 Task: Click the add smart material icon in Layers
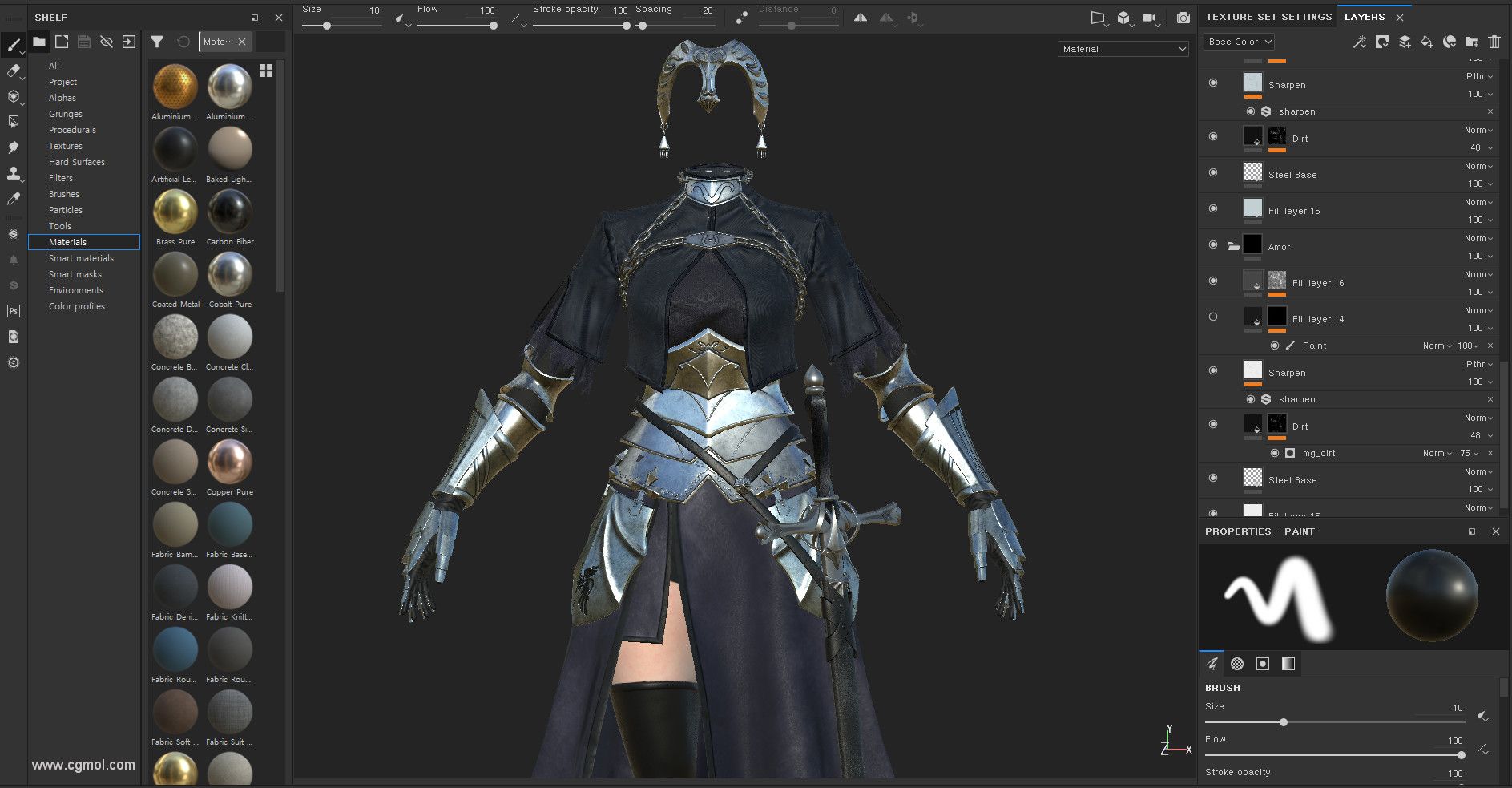tap(1450, 42)
